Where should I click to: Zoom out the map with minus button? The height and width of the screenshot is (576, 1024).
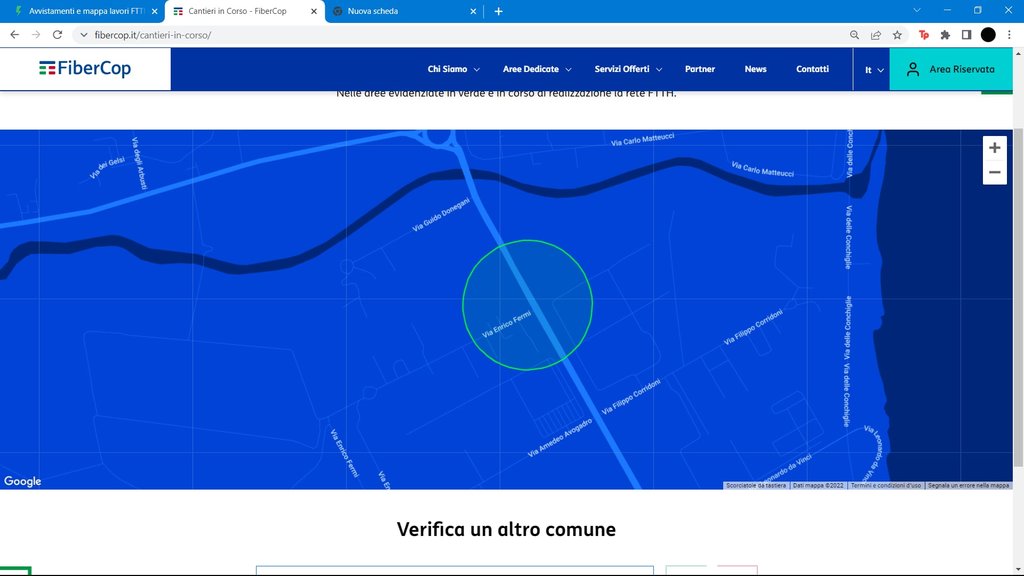pyautogui.click(x=995, y=172)
